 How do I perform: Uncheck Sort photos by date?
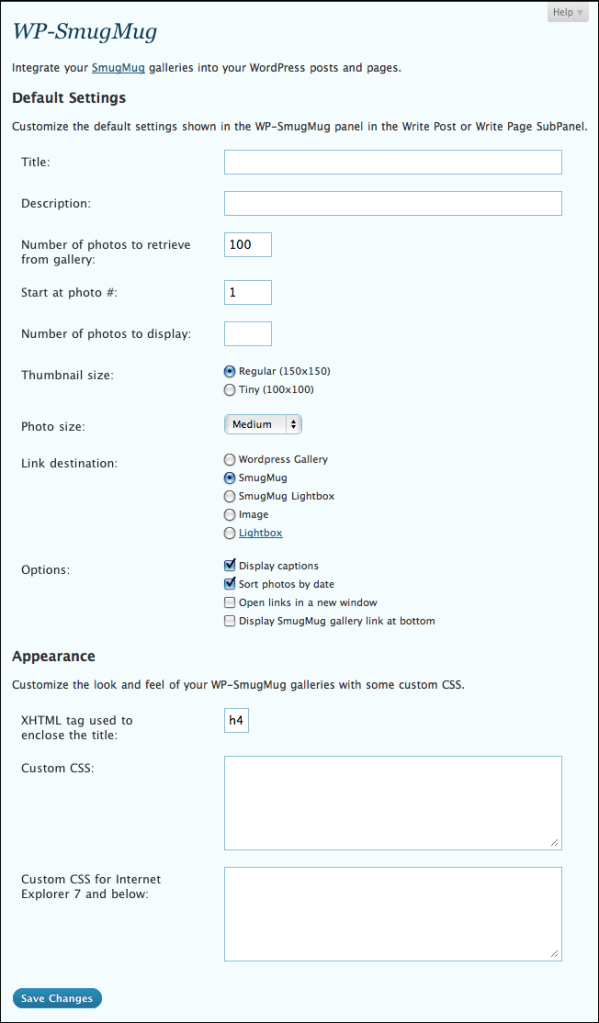229,584
